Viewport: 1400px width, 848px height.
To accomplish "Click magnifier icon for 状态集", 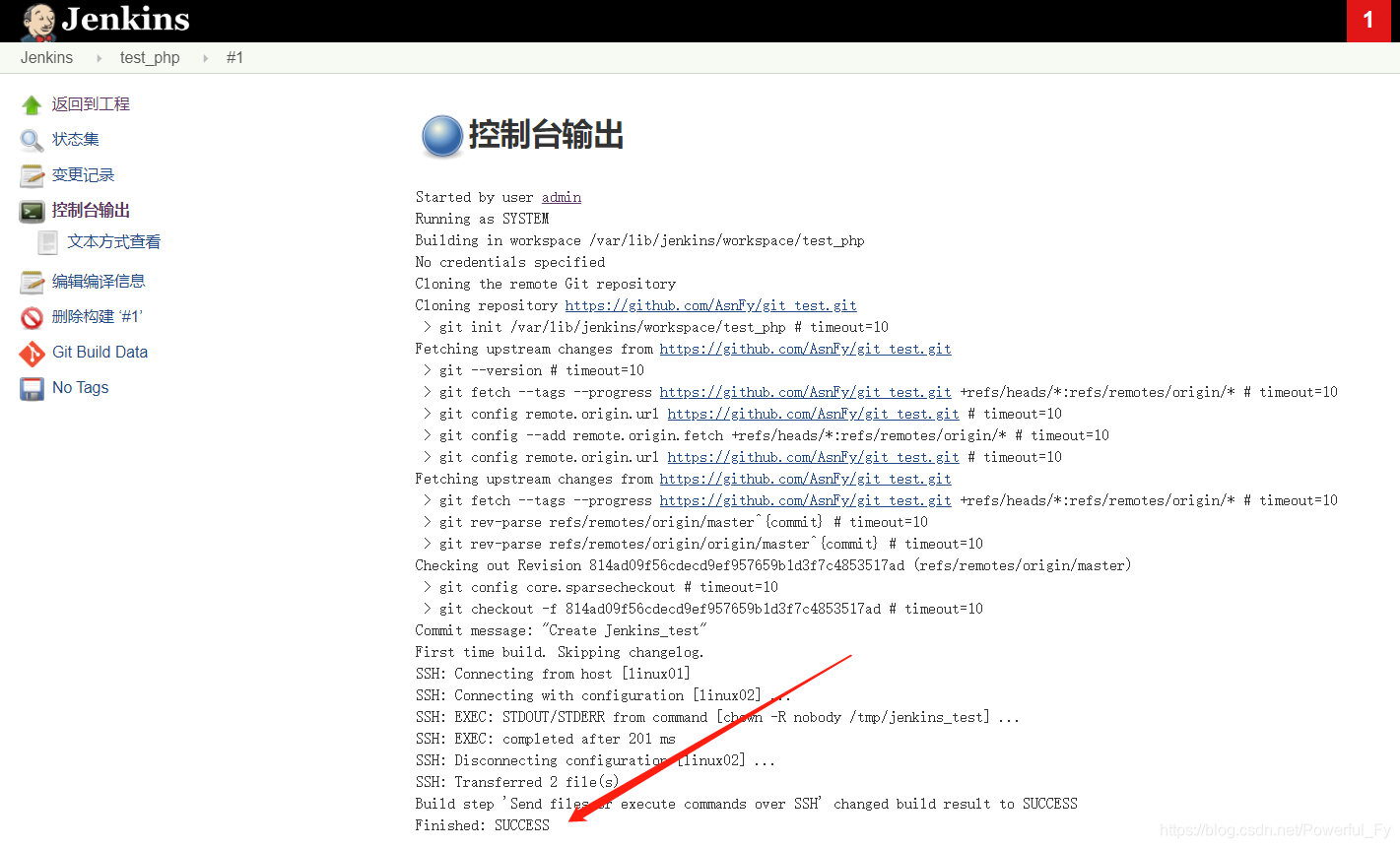I will pyautogui.click(x=32, y=140).
